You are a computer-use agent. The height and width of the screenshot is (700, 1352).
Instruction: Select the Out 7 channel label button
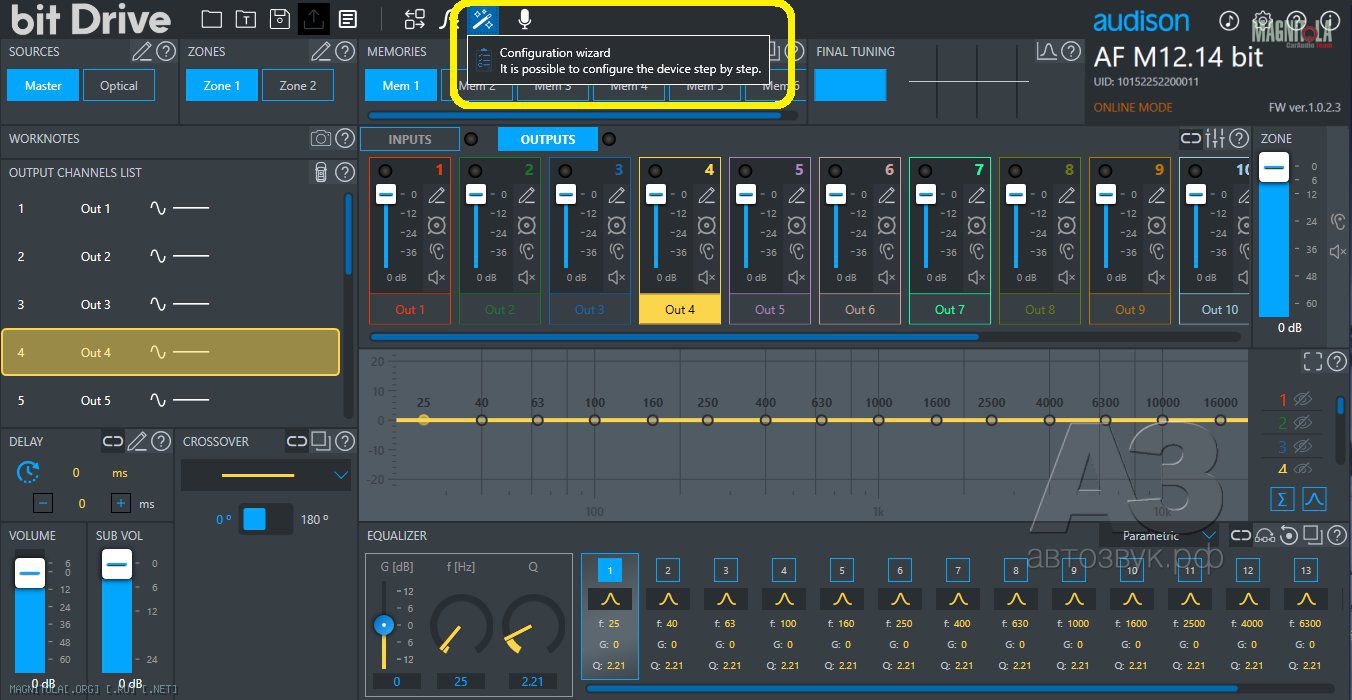pyautogui.click(x=950, y=309)
